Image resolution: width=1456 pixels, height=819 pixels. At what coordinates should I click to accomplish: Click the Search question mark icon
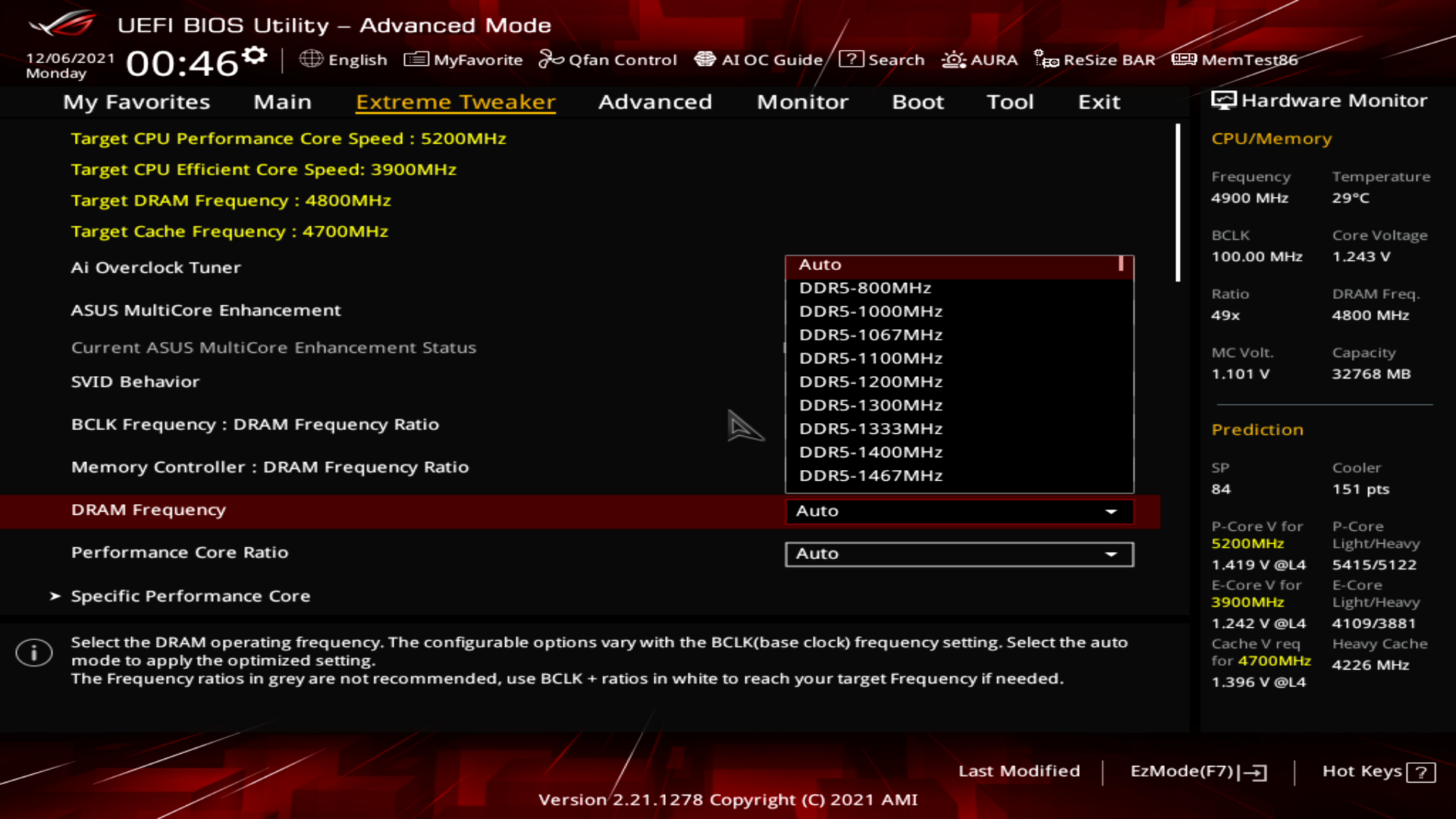pos(851,59)
